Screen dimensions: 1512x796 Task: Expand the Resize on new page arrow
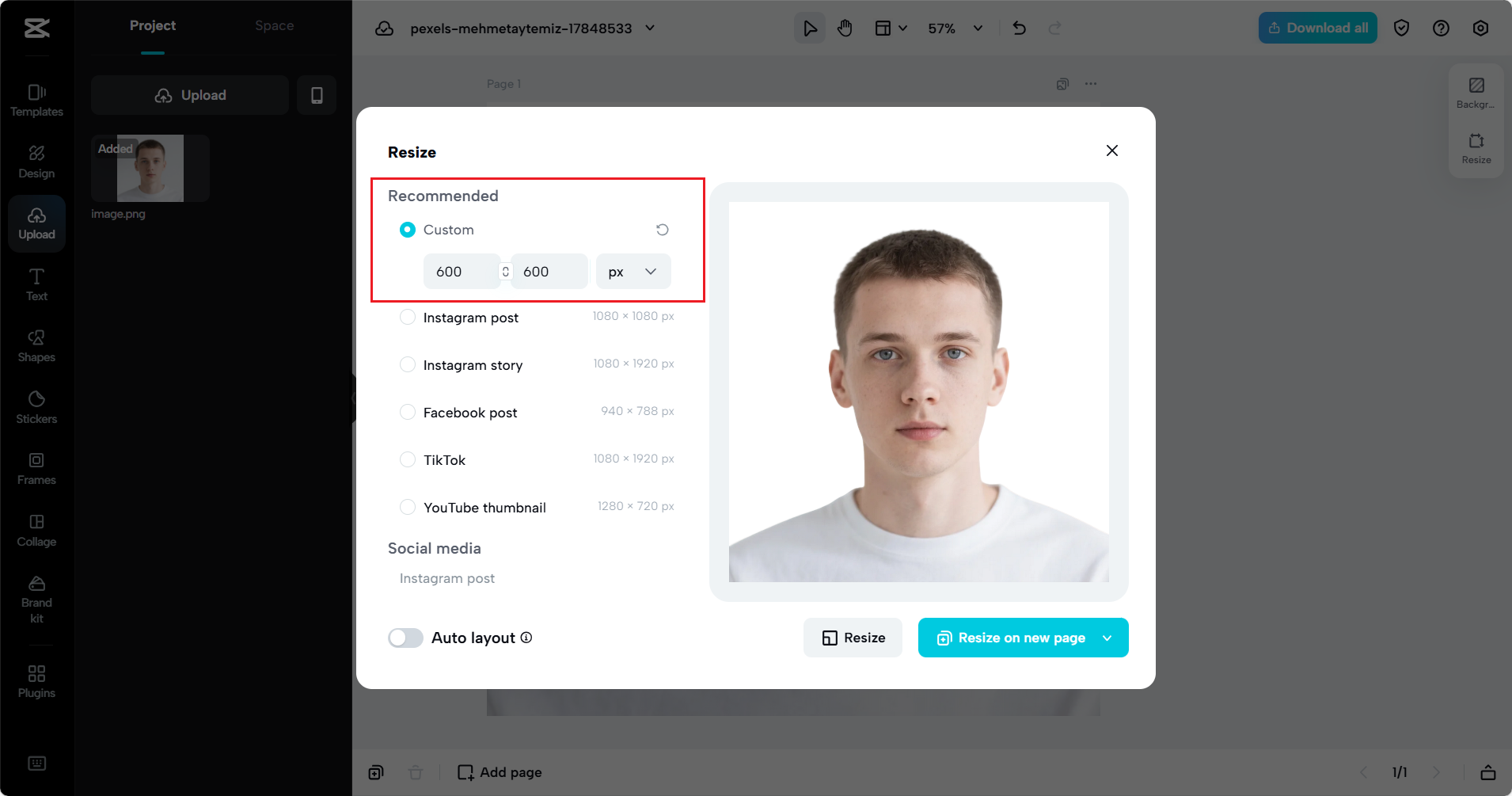[1107, 638]
